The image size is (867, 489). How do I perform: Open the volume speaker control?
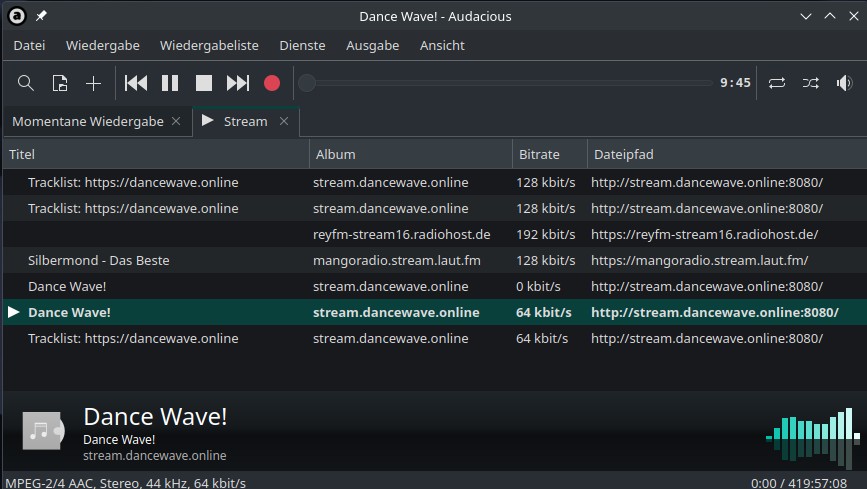pos(844,84)
